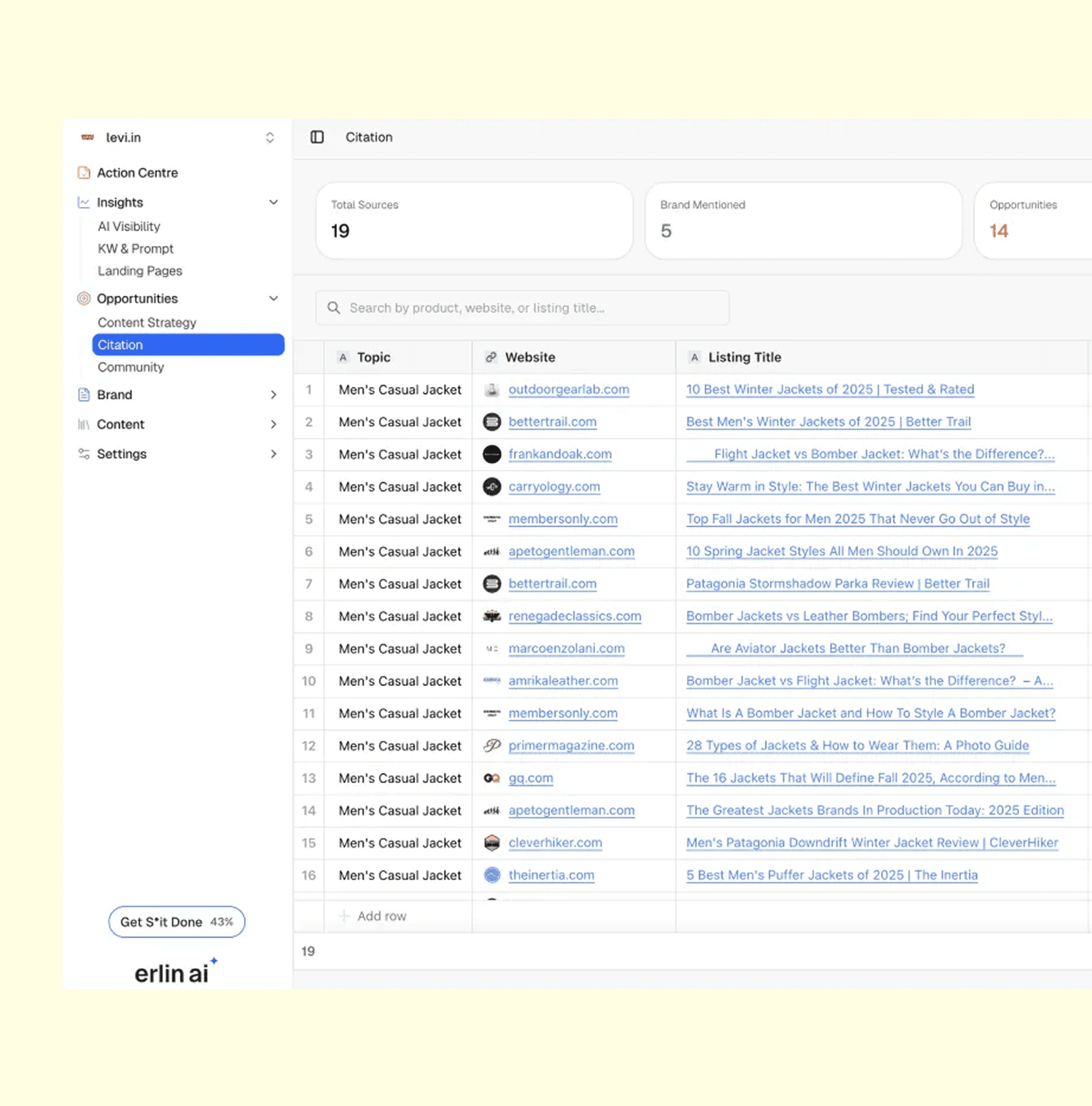
Task: Open Action Centre
Action: coord(138,173)
